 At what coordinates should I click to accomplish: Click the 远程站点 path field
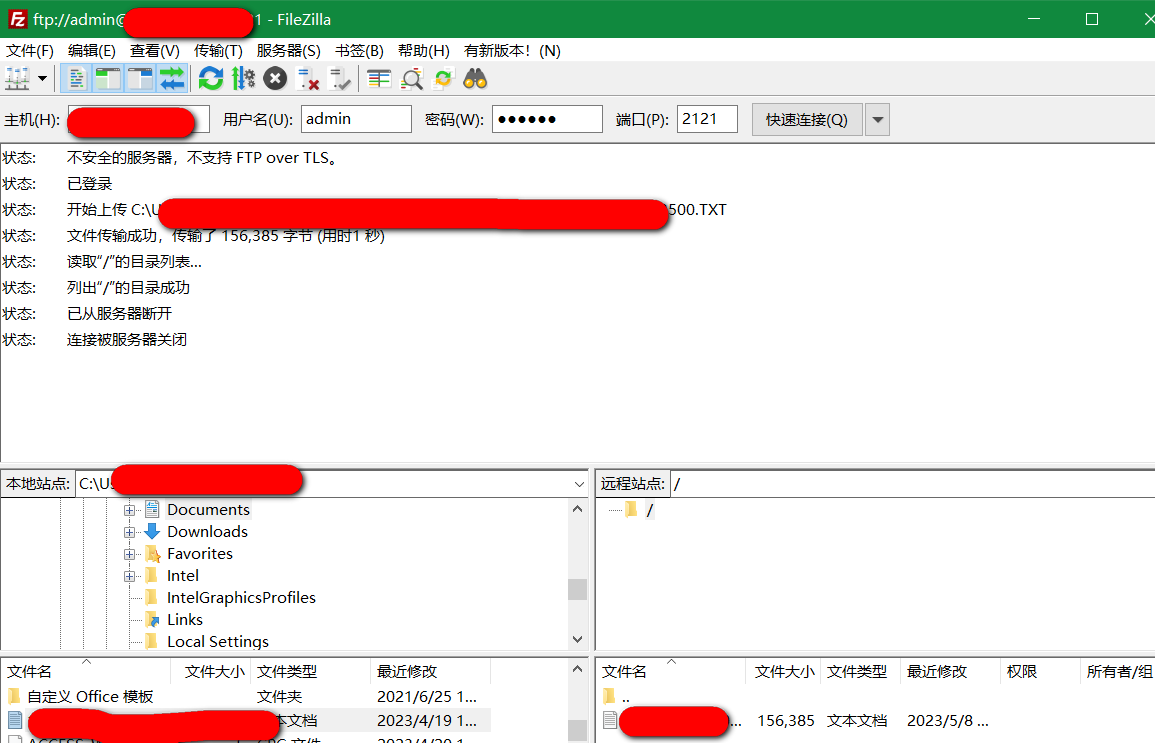[912, 484]
